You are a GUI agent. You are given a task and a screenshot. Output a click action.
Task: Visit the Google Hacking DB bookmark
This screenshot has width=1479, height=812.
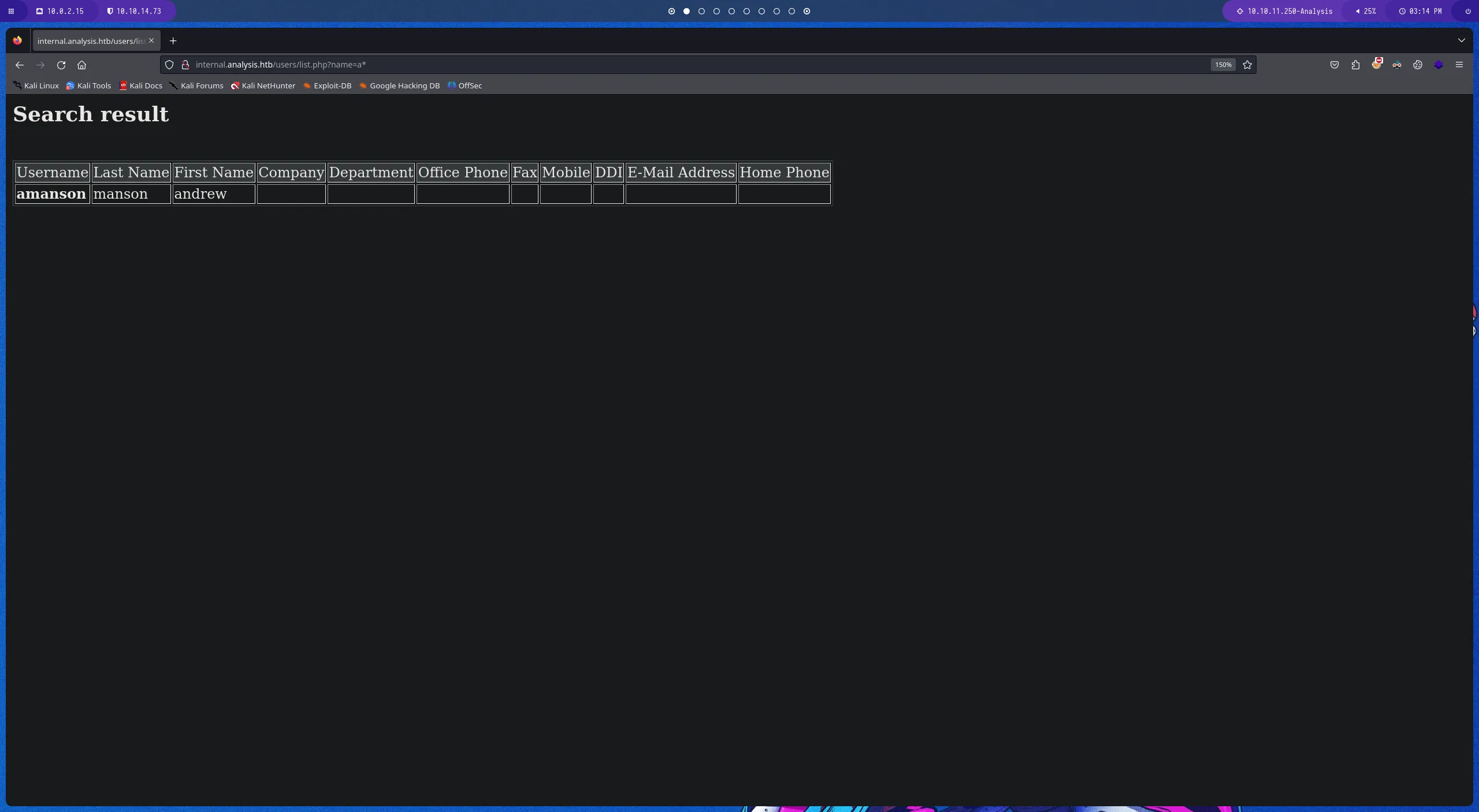(399, 85)
